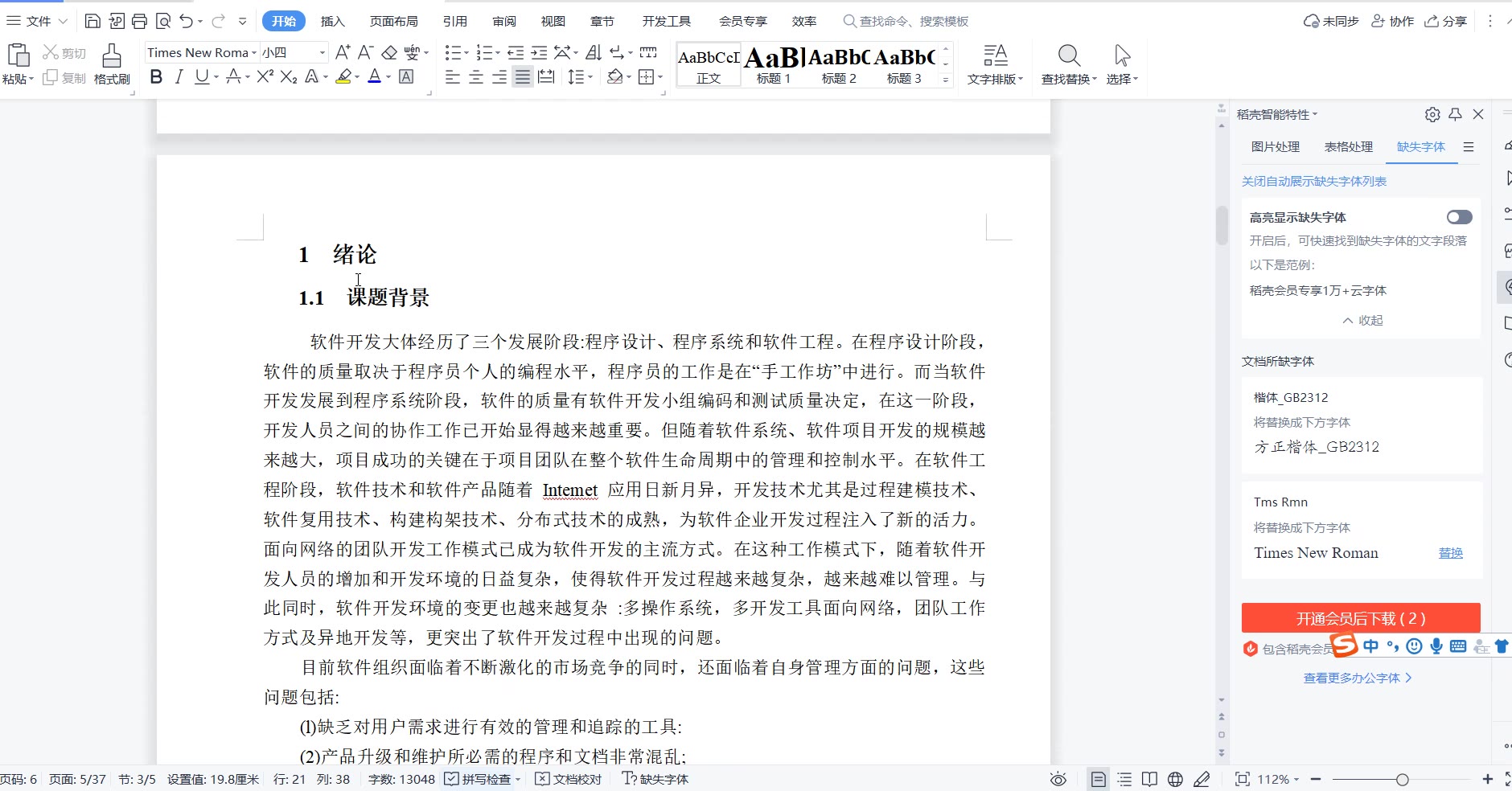Open the Page Layout tab

pyautogui.click(x=394, y=21)
